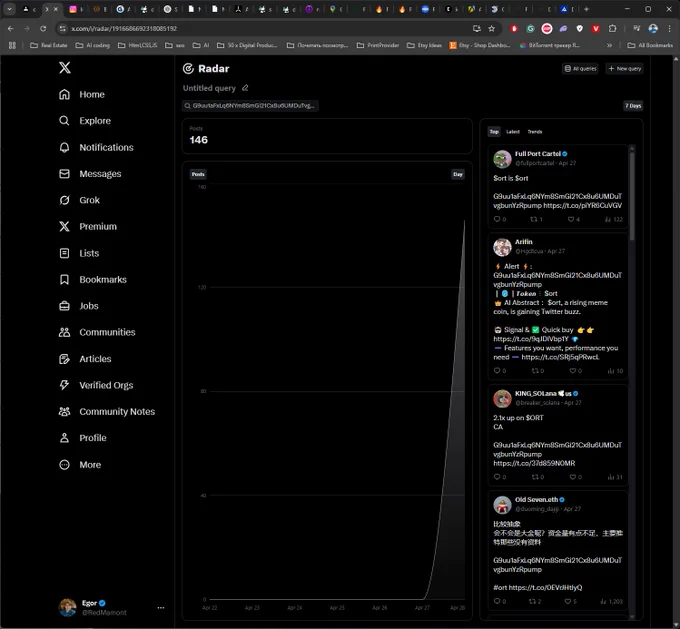The width and height of the screenshot is (680, 629).
Task: Open Communities from the sidebar
Action: tap(97, 332)
